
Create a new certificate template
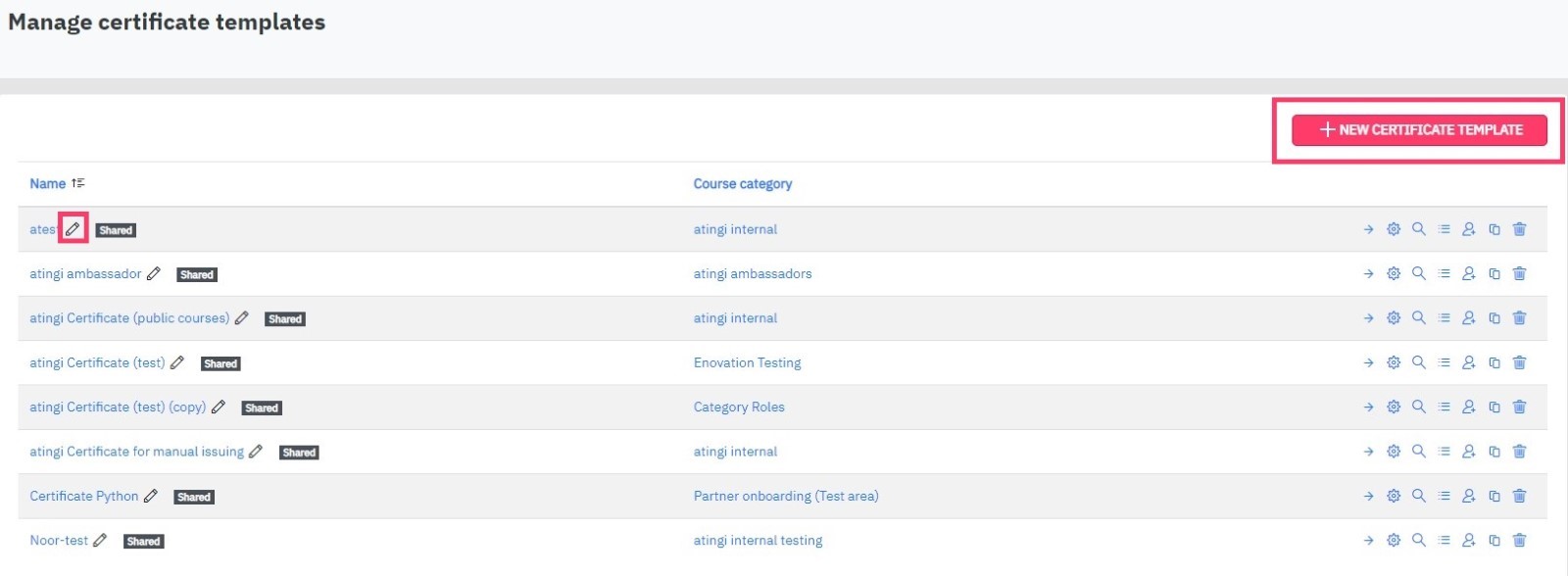(x=1419, y=129)
